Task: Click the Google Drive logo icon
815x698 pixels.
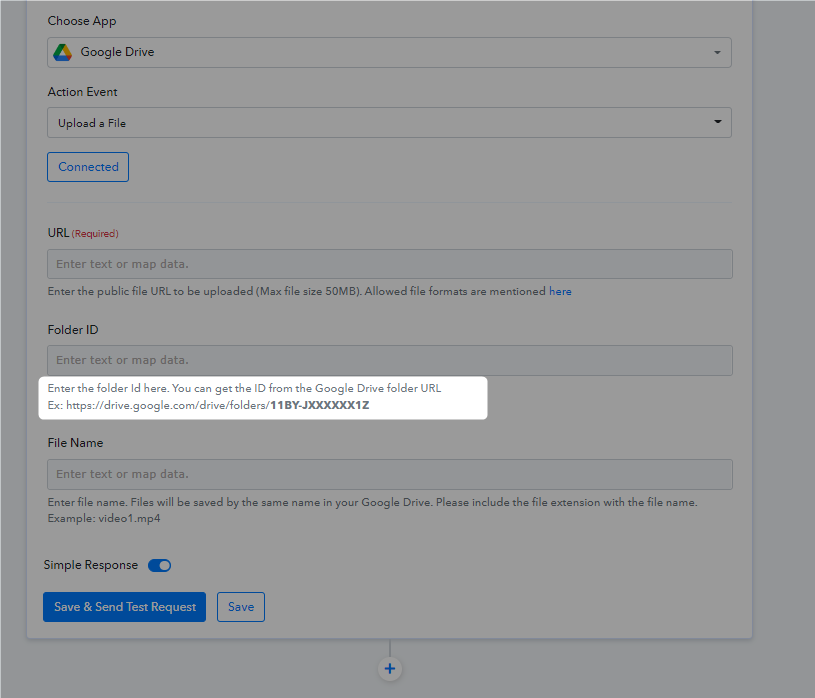Action: pyautogui.click(x=62, y=52)
